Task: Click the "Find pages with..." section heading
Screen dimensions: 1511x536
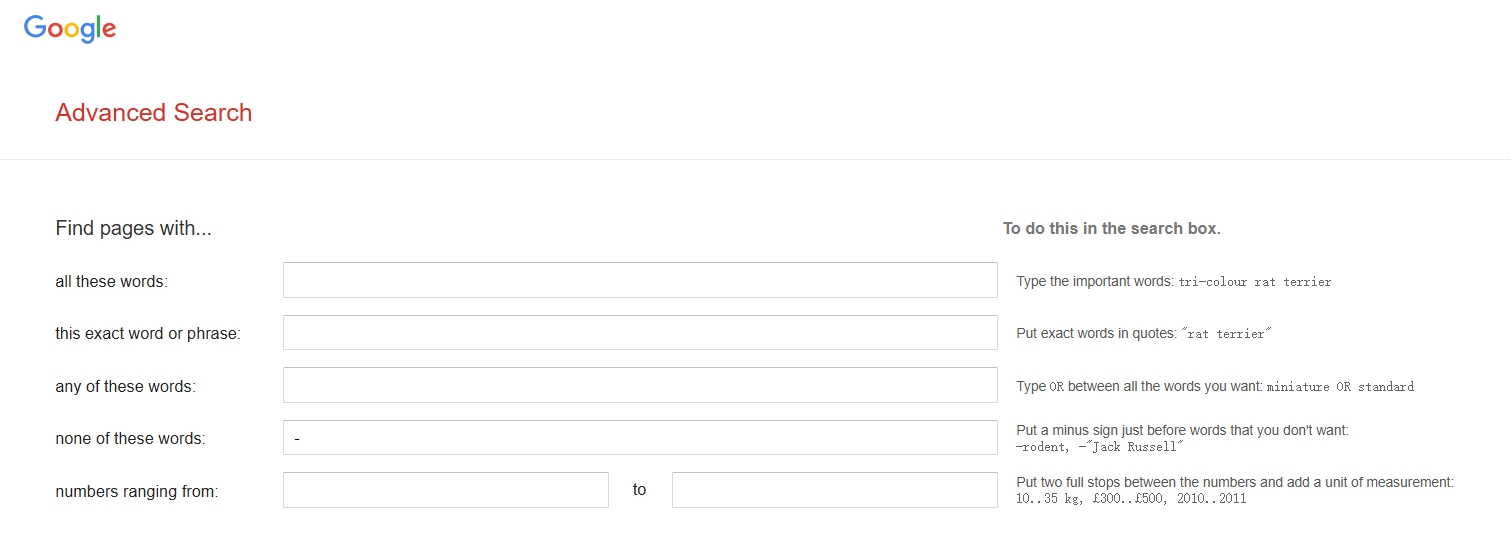Action: (133, 229)
